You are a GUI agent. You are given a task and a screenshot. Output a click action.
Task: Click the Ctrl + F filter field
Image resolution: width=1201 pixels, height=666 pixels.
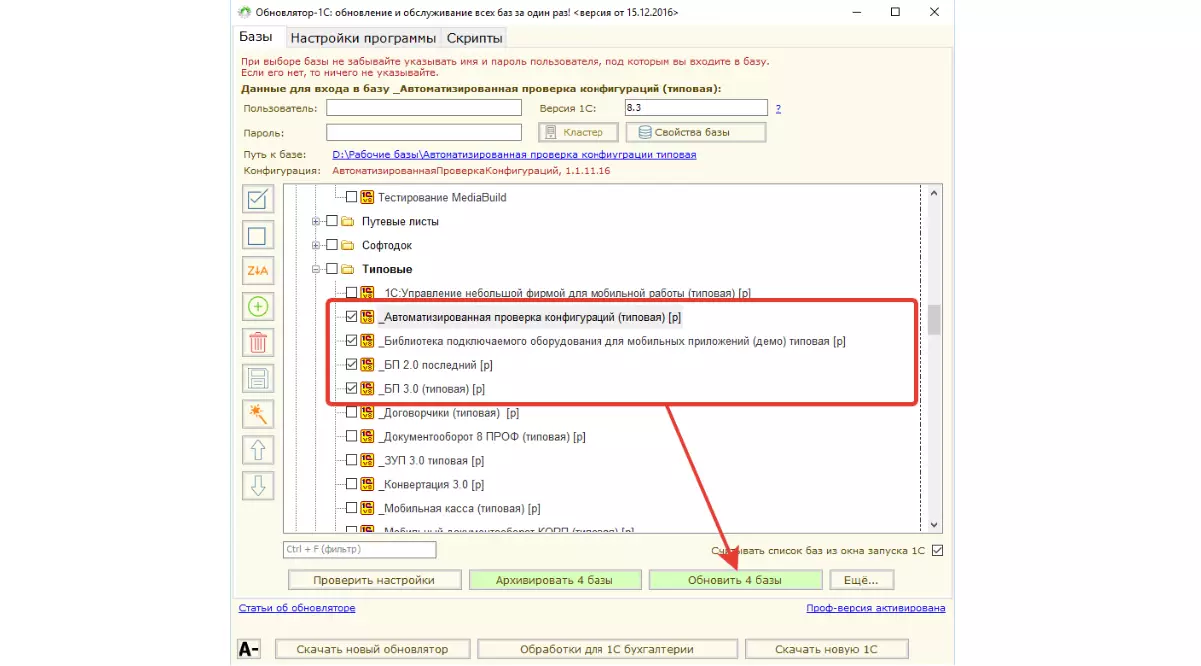click(x=360, y=549)
